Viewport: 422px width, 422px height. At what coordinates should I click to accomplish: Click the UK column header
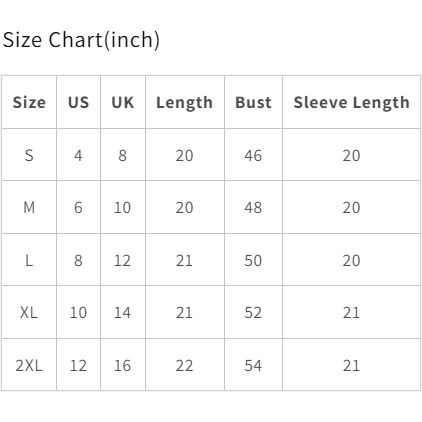click(x=123, y=102)
